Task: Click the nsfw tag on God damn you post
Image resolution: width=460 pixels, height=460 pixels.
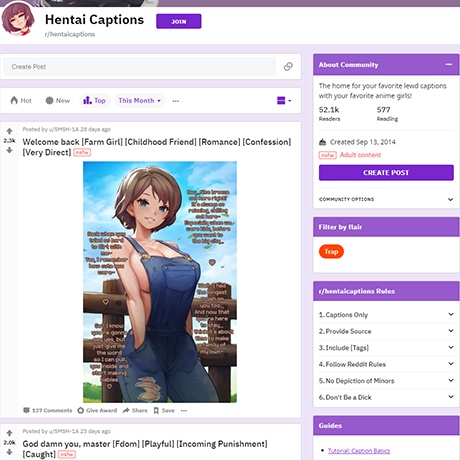Action: [67, 454]
